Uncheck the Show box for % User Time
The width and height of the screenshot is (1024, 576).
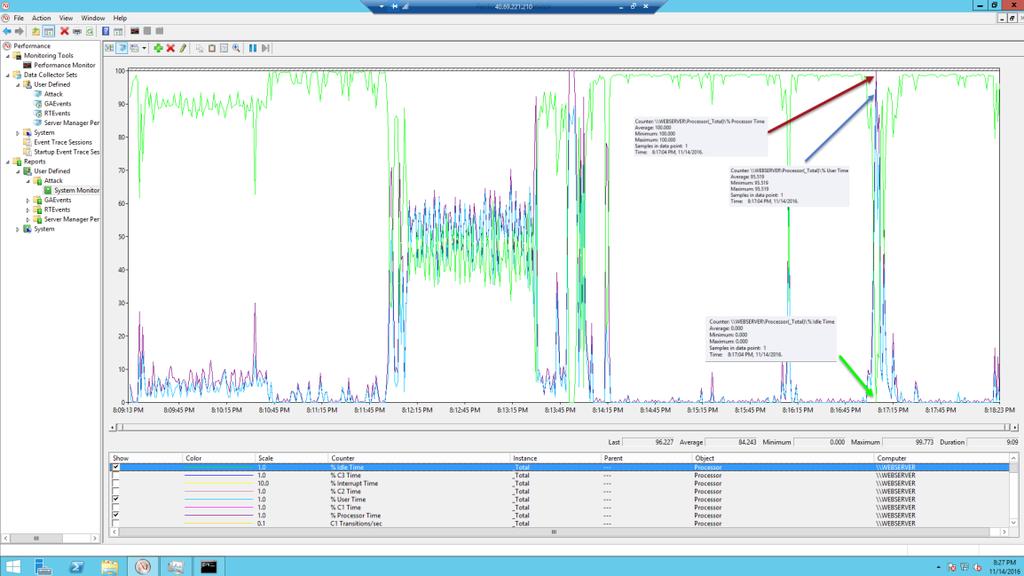116,500
